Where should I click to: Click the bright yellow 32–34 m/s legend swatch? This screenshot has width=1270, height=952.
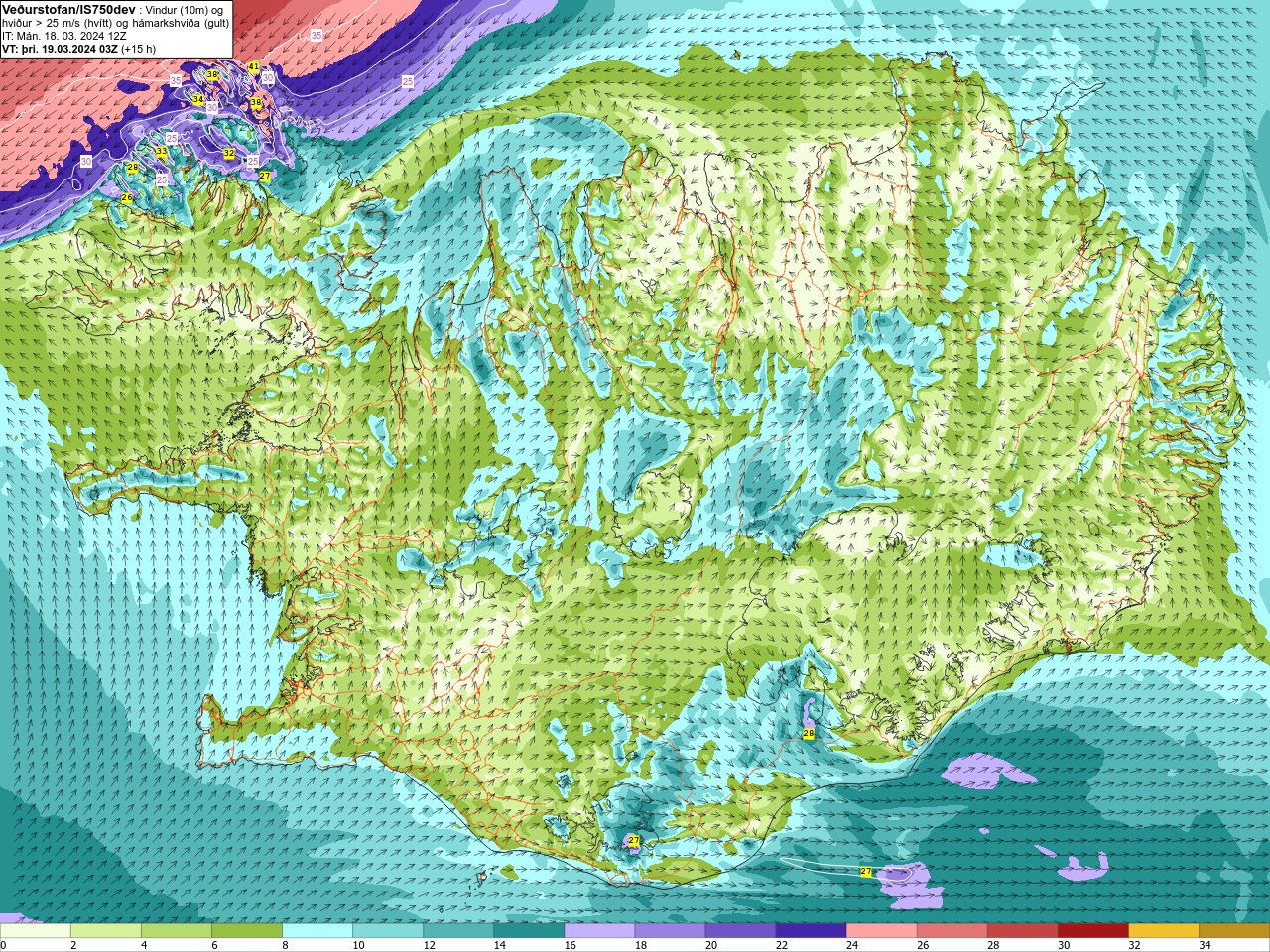coord(1163,931)
